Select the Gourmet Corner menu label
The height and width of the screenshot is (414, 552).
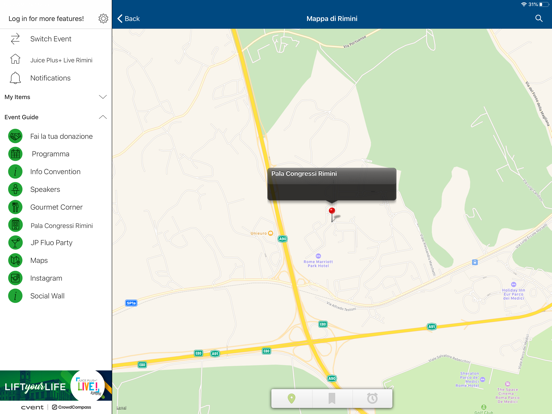(56, 207)
